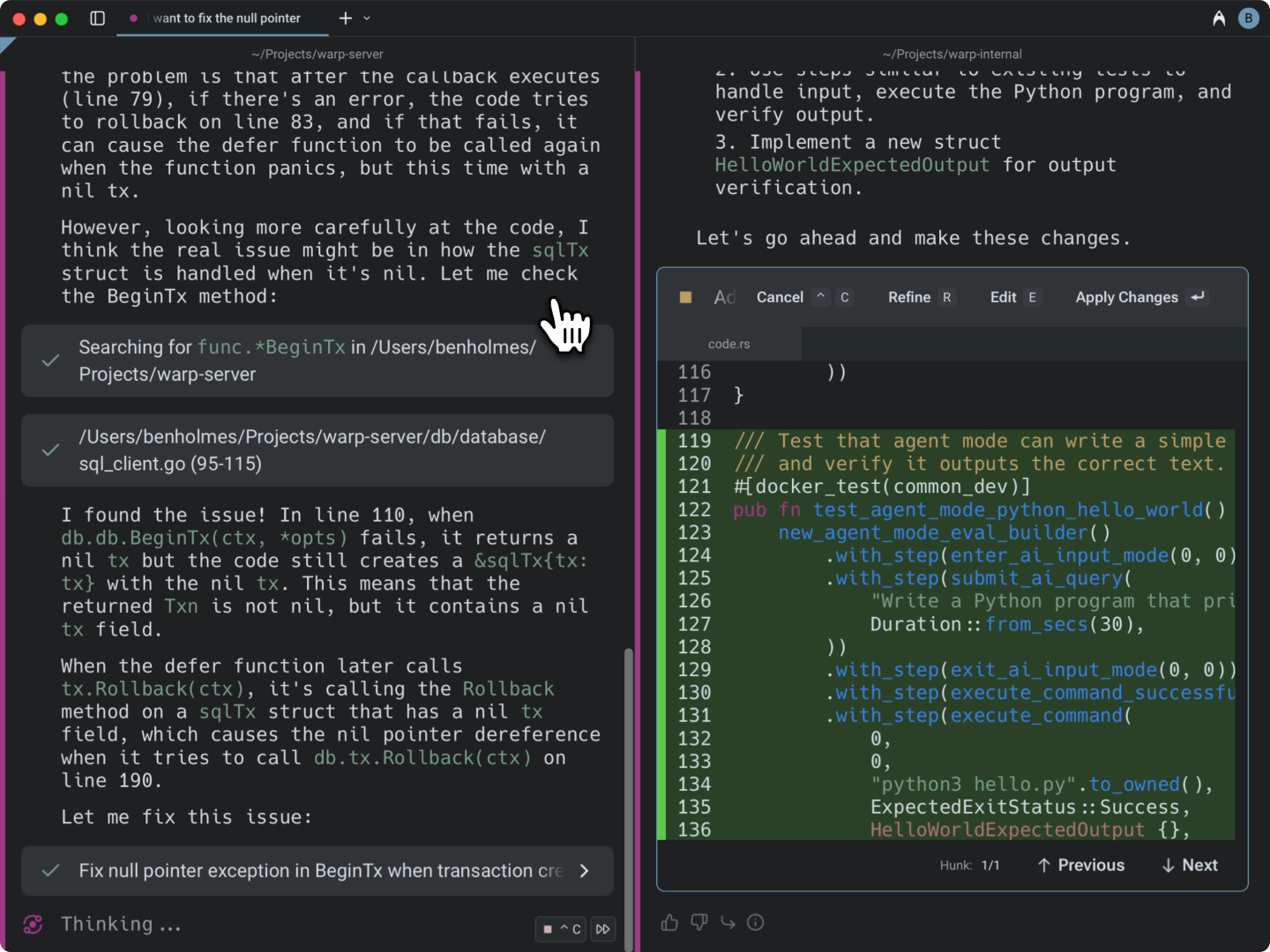Click the '.with_step(submit_ai_query(' code line

(979, 578)
